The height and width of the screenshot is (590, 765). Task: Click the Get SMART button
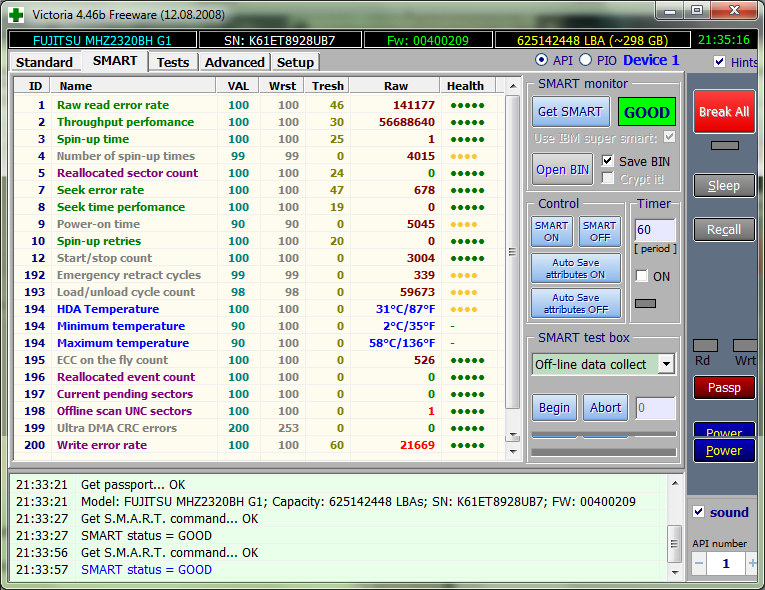[x=570, y=112]
